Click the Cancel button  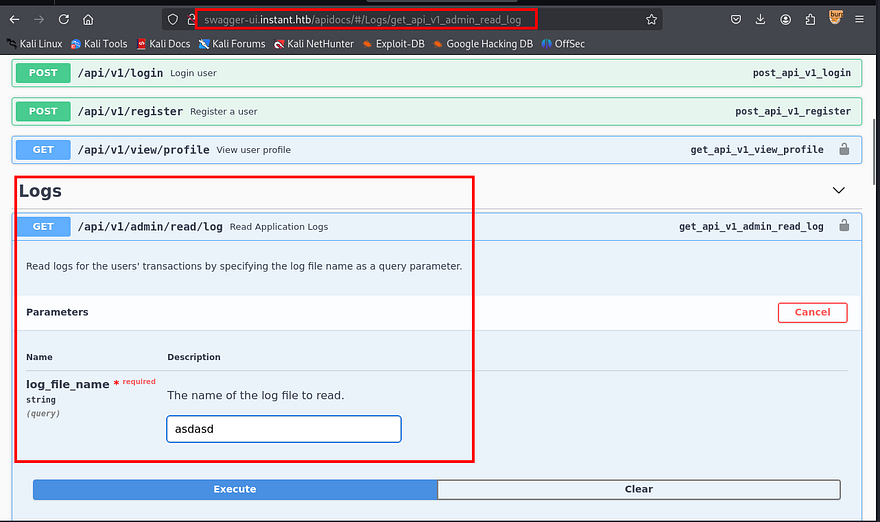click(x=813, y=313)
